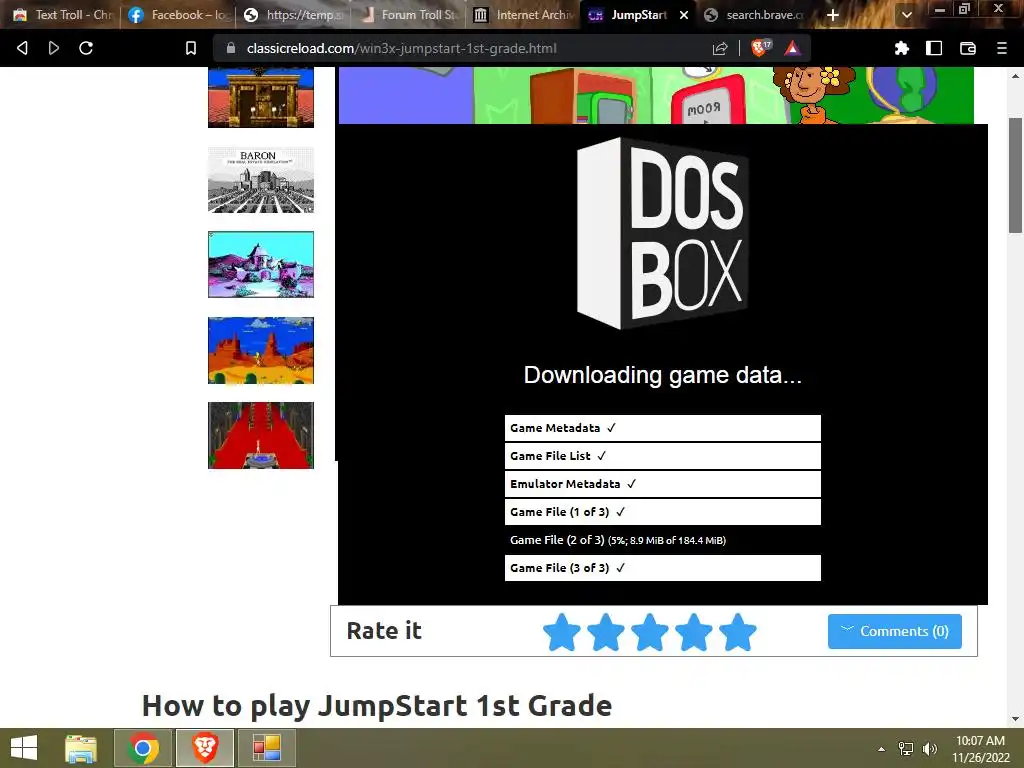Open the red carpet game thumbnail
The width and height of the screenshot is (1024, 768).
261,436
